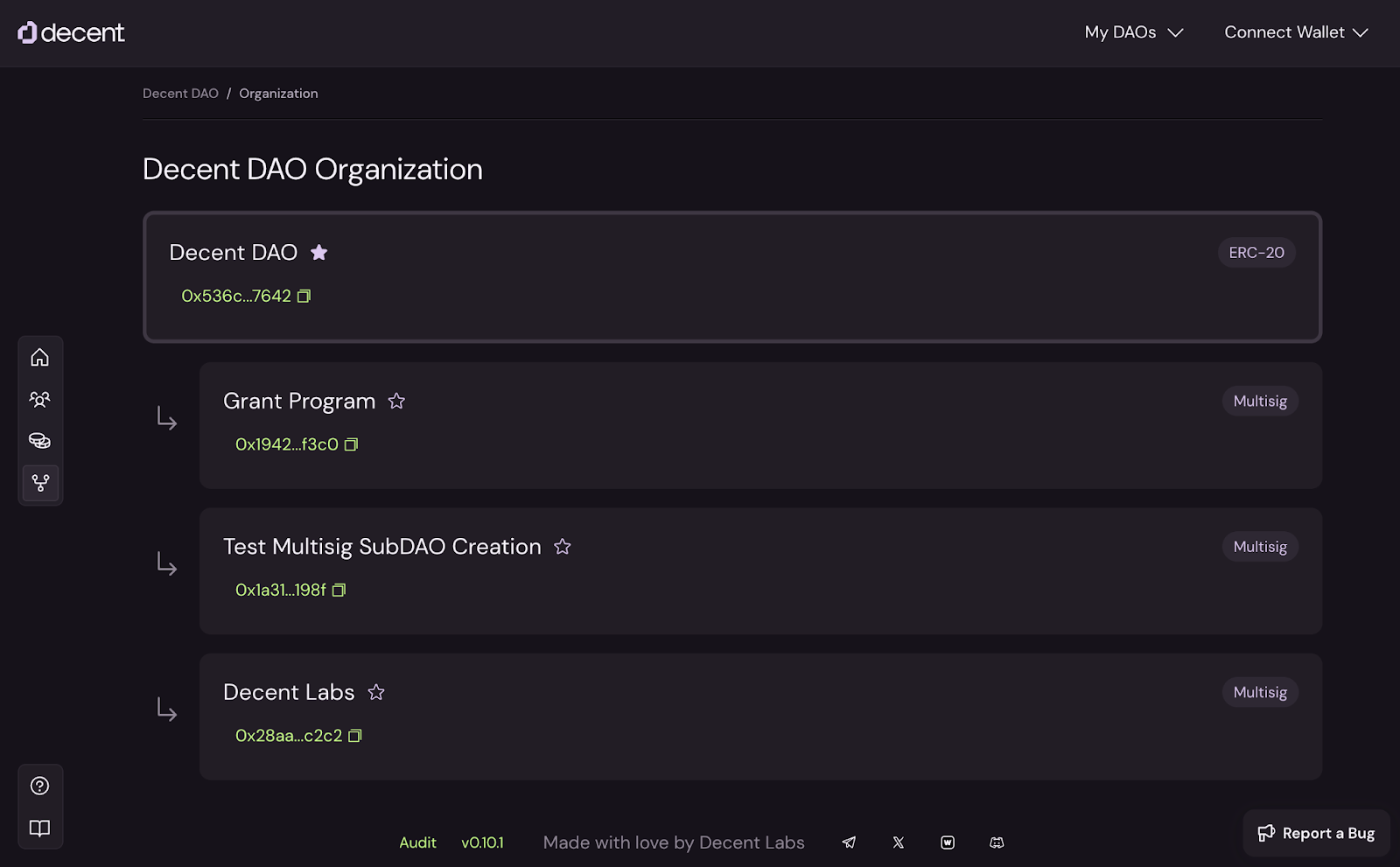Open the Telegram footer icon

tap(849, 843)
